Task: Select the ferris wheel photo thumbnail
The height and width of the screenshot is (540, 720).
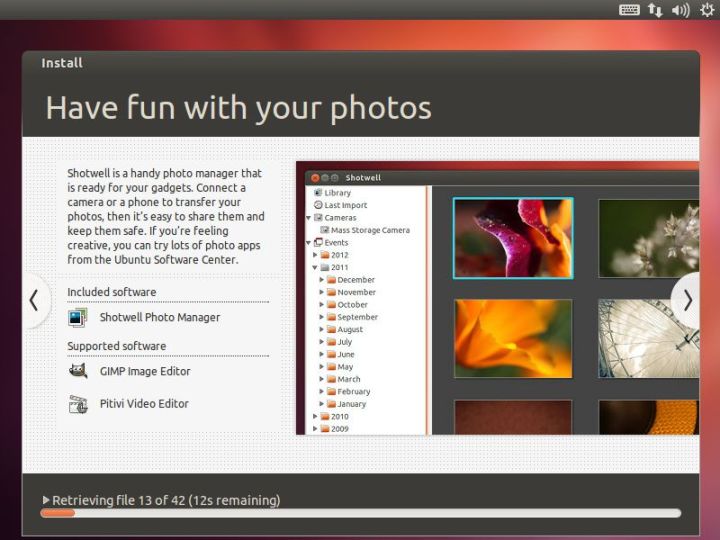Action: [649, 339]
